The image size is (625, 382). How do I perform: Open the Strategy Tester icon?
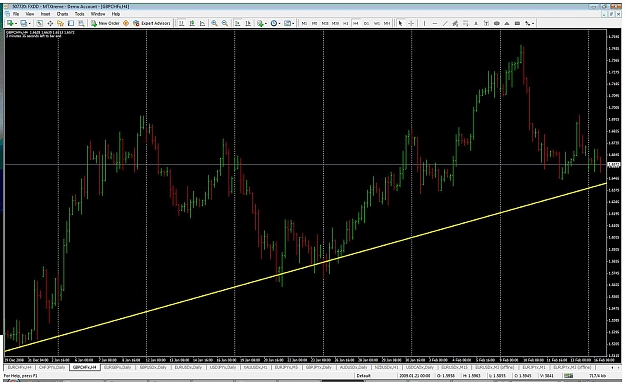[81, 23]
